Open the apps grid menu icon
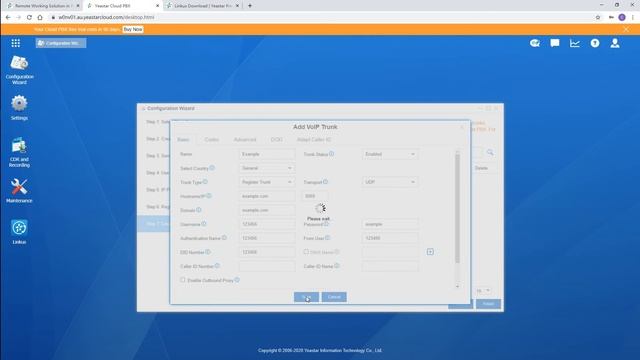Screen dimensions: 640x360 pyautogui.click(x=16, y=43)
